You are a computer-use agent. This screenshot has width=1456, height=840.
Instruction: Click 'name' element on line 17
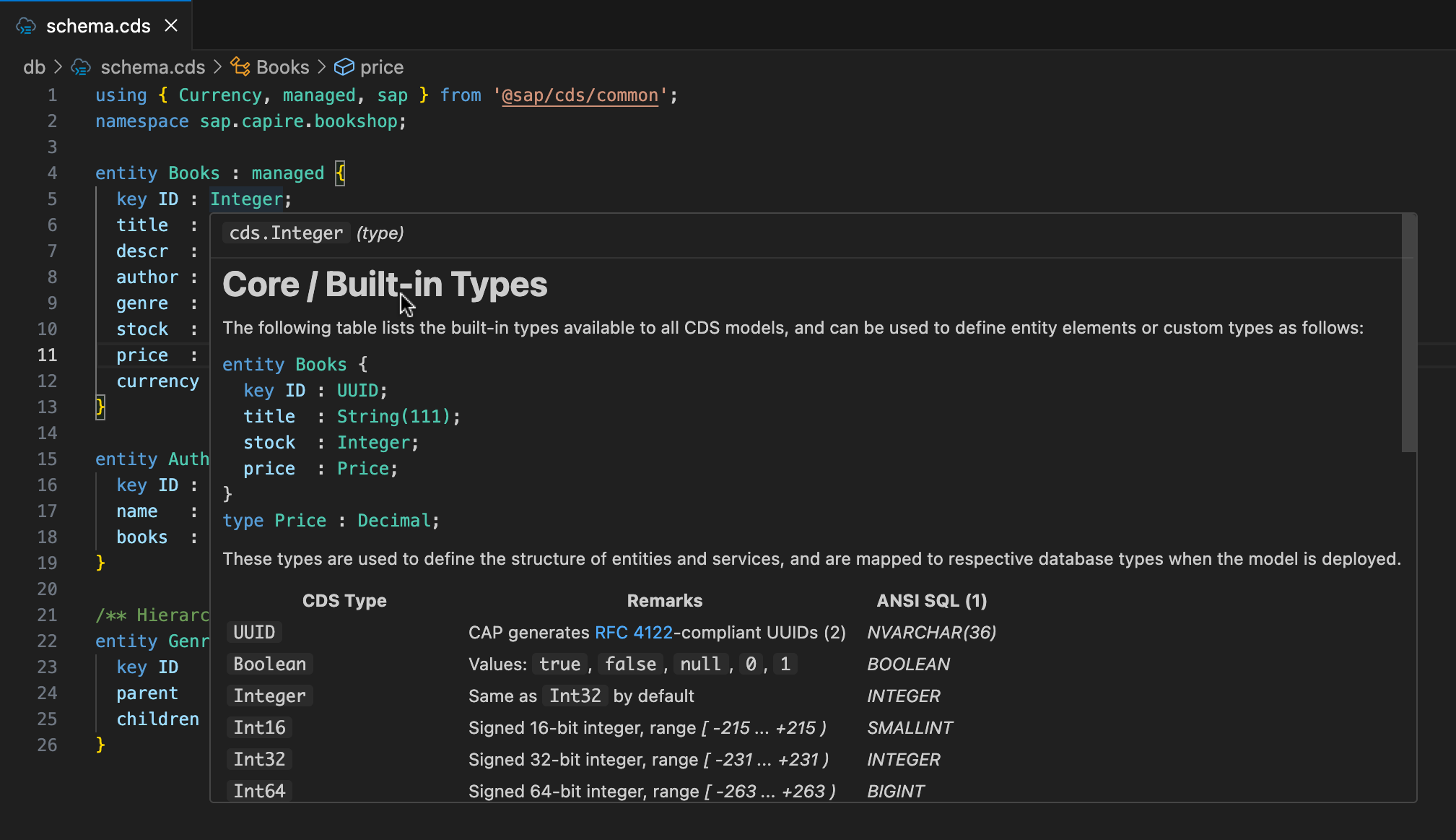point(137,511)
